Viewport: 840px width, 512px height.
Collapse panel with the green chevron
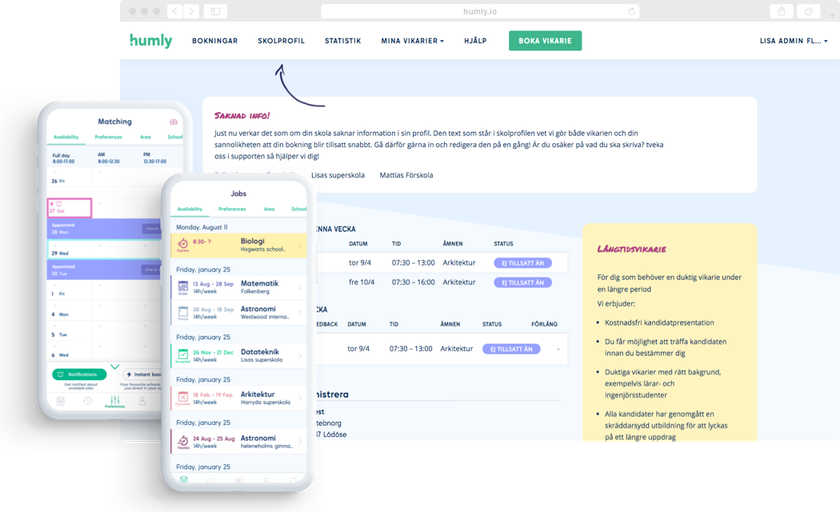tap(115, 367)
